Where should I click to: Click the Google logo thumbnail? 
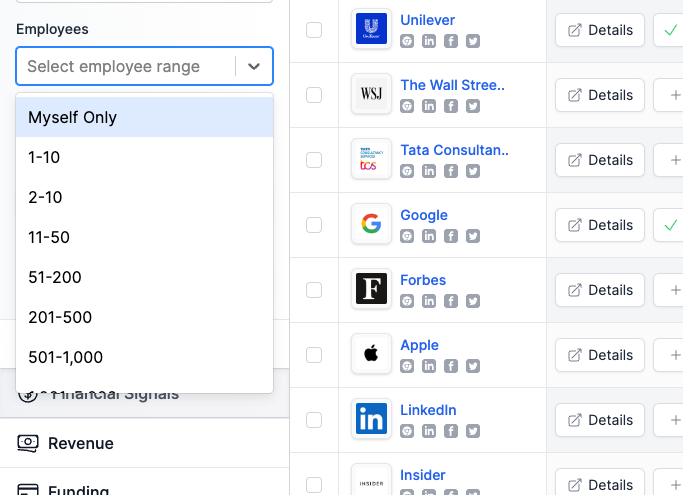tap(371, 224)
